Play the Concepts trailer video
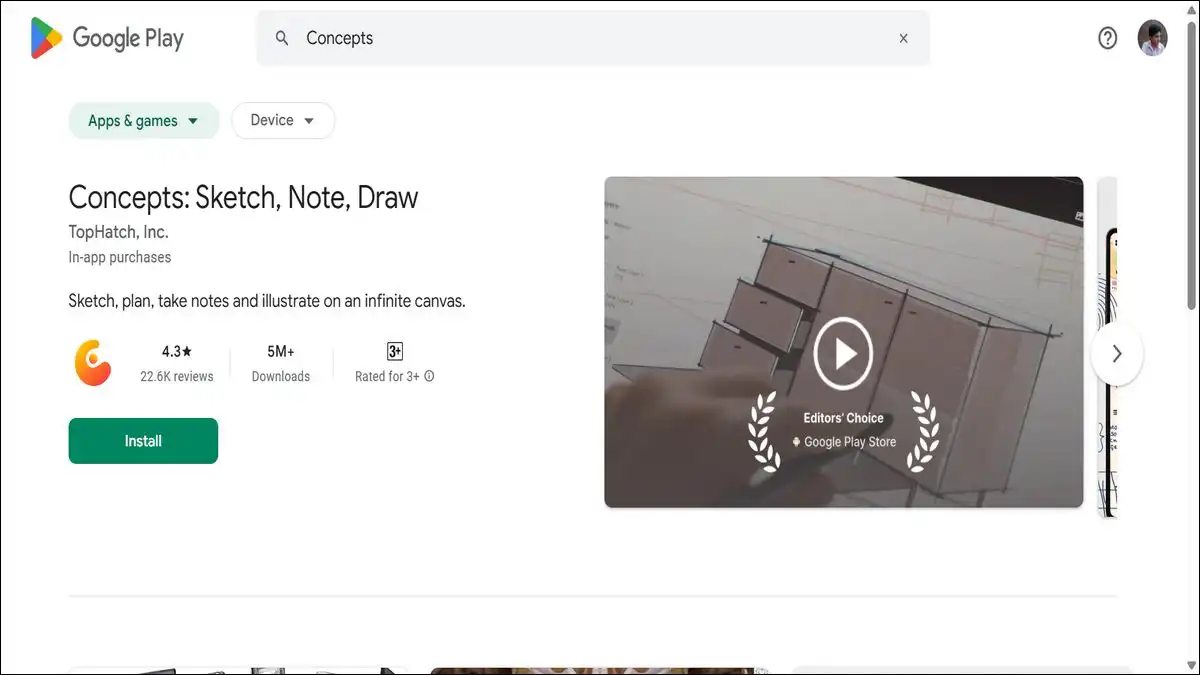This screenshot has height=675, width=1200. click(843, 353)
